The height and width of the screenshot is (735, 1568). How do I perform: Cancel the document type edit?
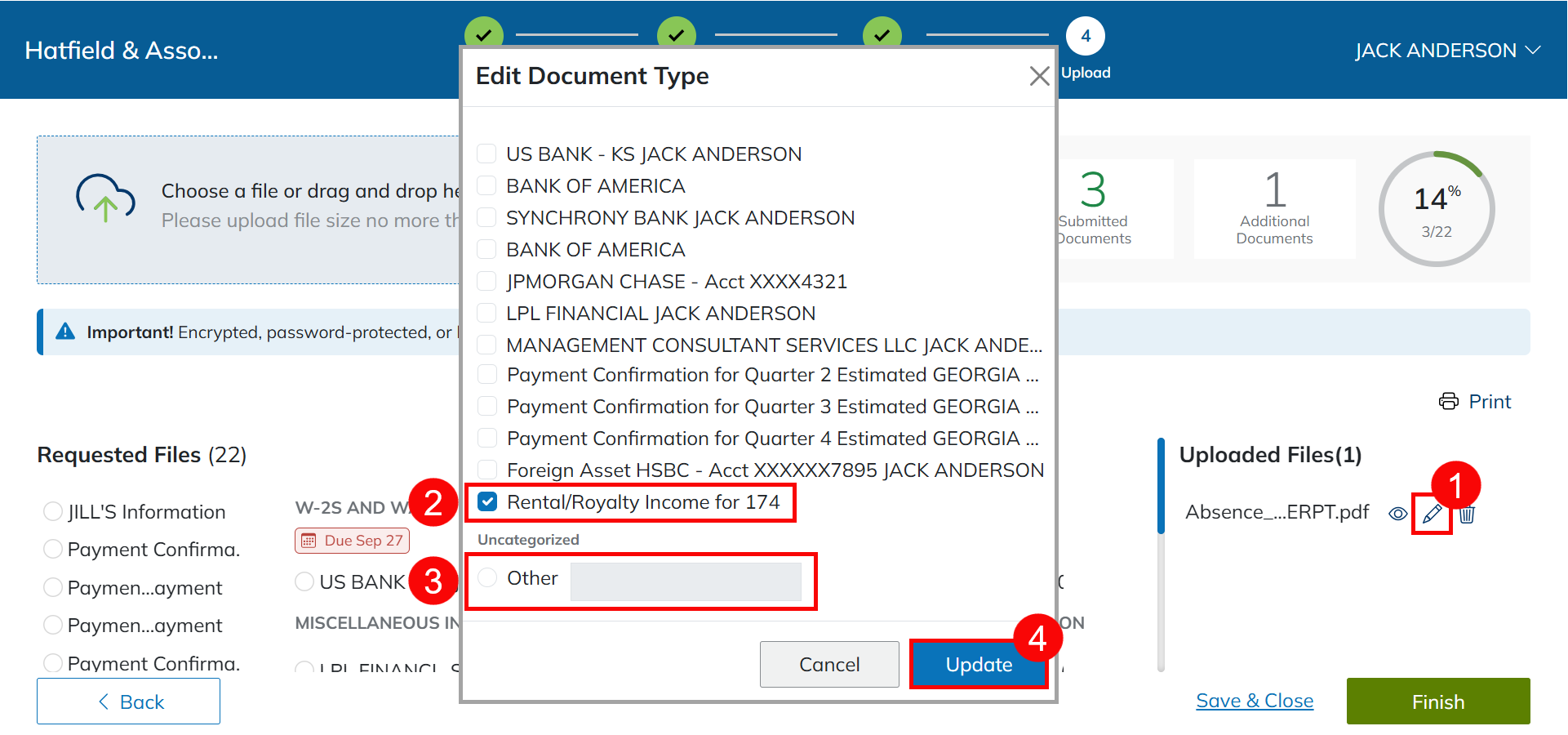pyautogui.click(x=829, y=664)
